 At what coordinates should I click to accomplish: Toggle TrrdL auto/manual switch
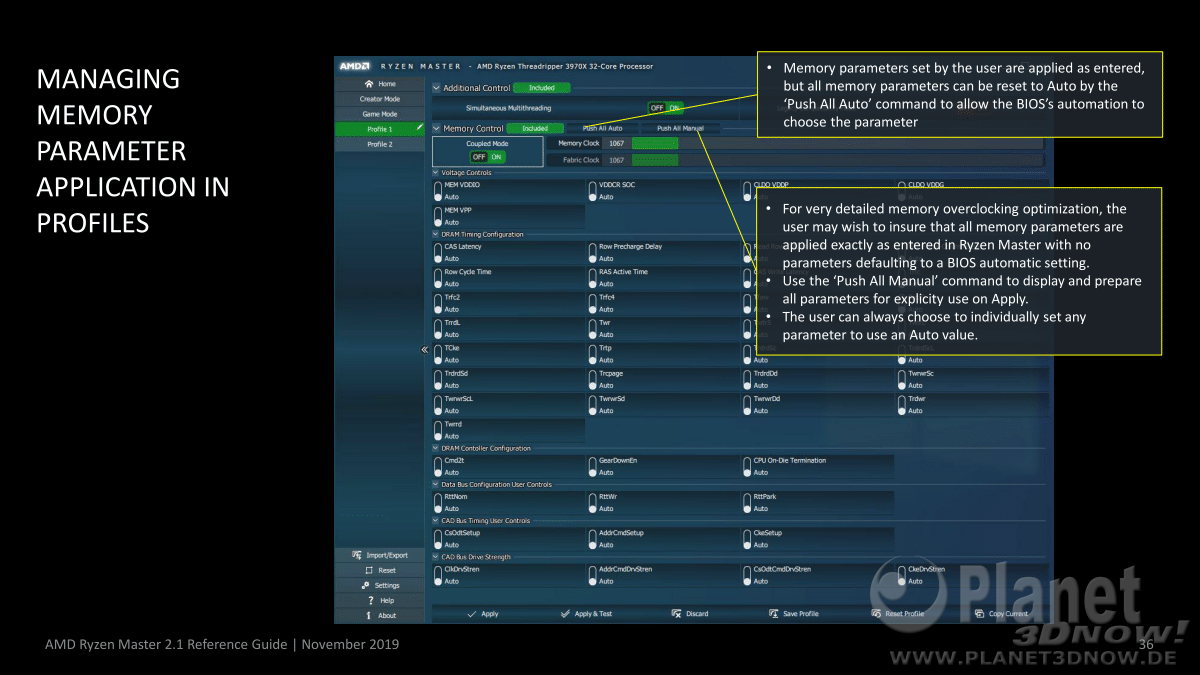click(438, 328)
